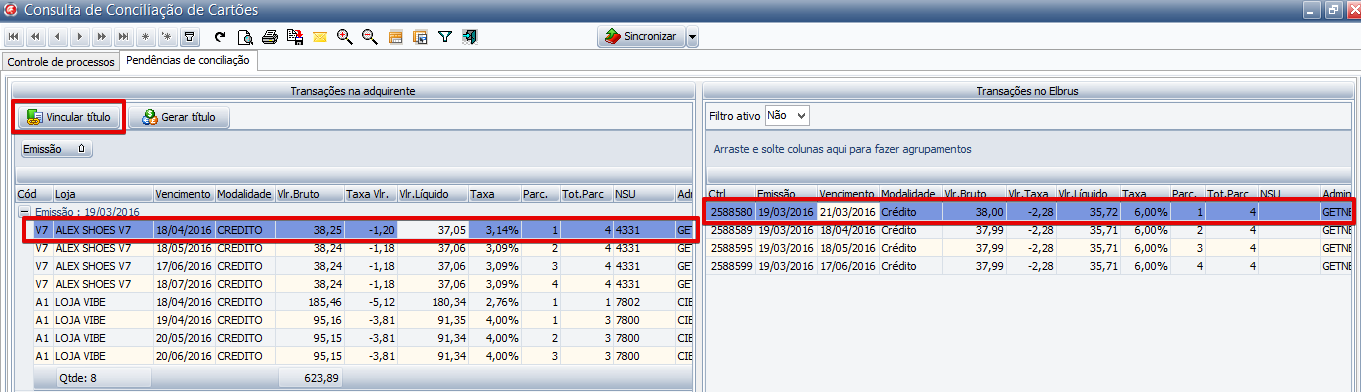This screenshot has width=1361, height=392.
Task: Go to last record navigation button
Action: point(124,37)
